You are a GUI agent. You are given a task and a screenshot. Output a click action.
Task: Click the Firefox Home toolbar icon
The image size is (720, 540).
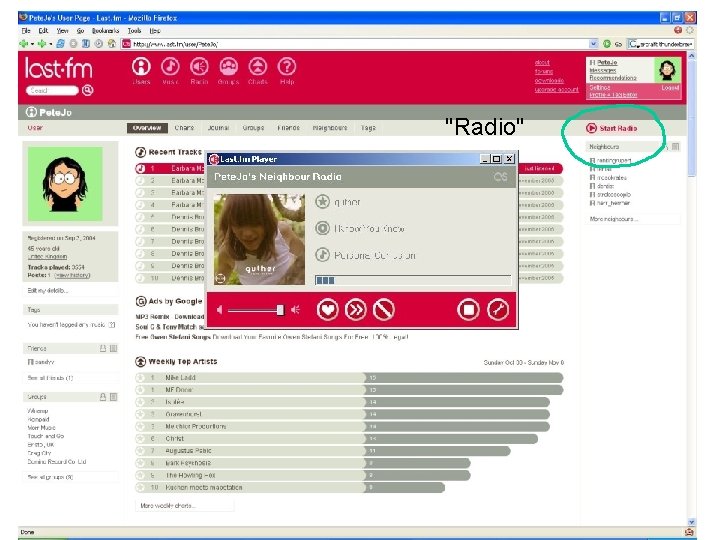coord(112,44)
